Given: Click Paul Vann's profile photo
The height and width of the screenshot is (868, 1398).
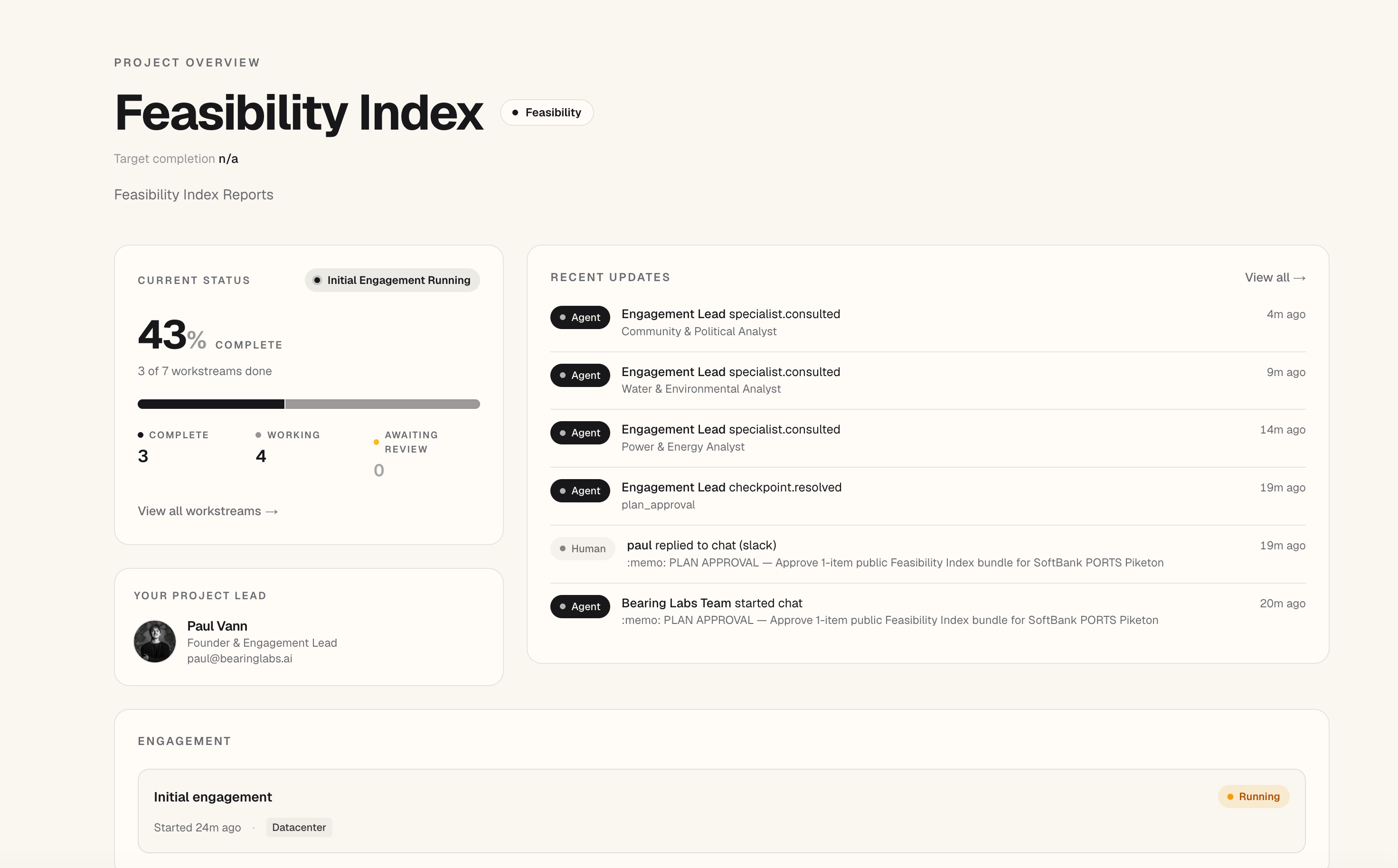Looking at the screenshot, I should (154, 641).
